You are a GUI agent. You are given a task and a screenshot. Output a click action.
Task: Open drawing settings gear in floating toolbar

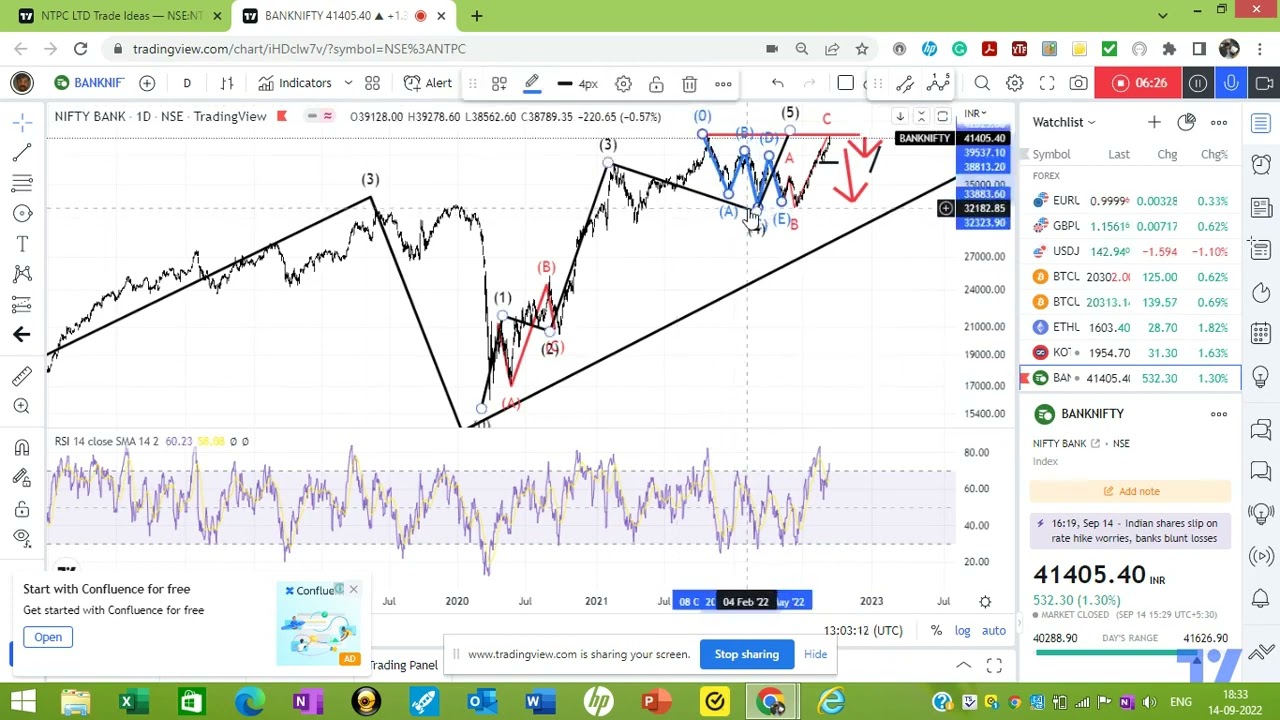(x=623, y=84)
